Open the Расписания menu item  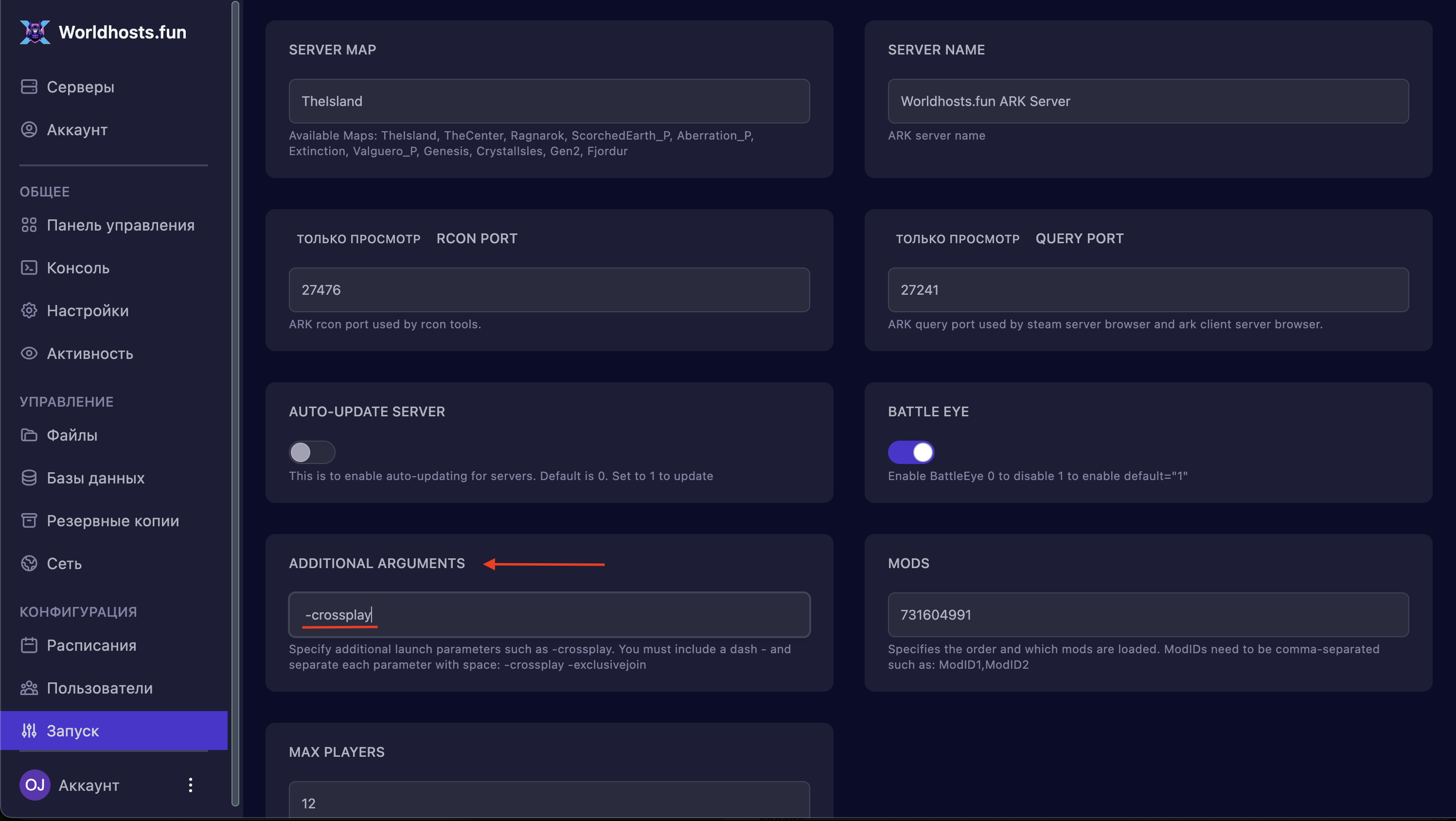pos(91,645)
